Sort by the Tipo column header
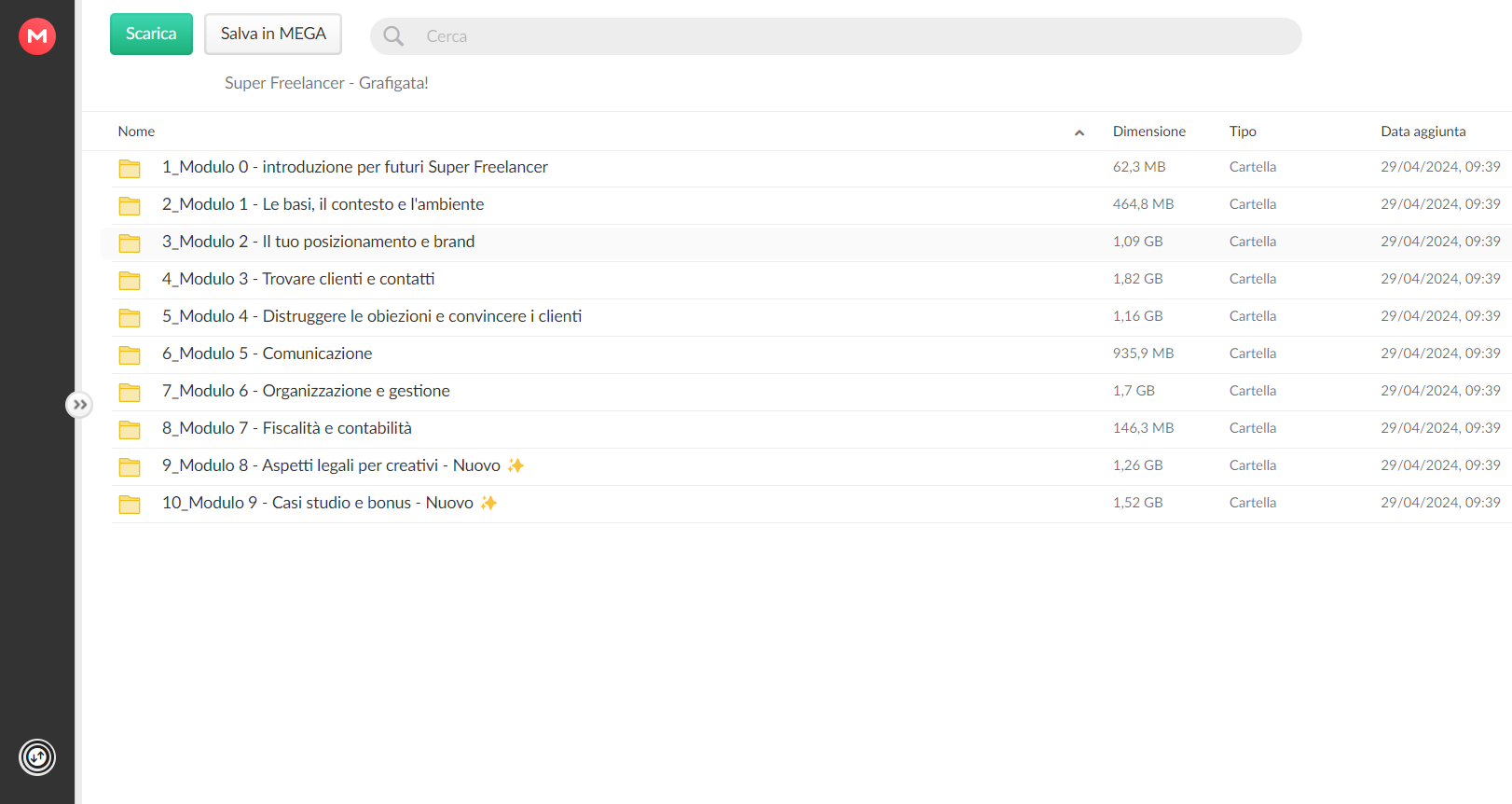Screen dimensions: 1512x804 [1243, 132]
